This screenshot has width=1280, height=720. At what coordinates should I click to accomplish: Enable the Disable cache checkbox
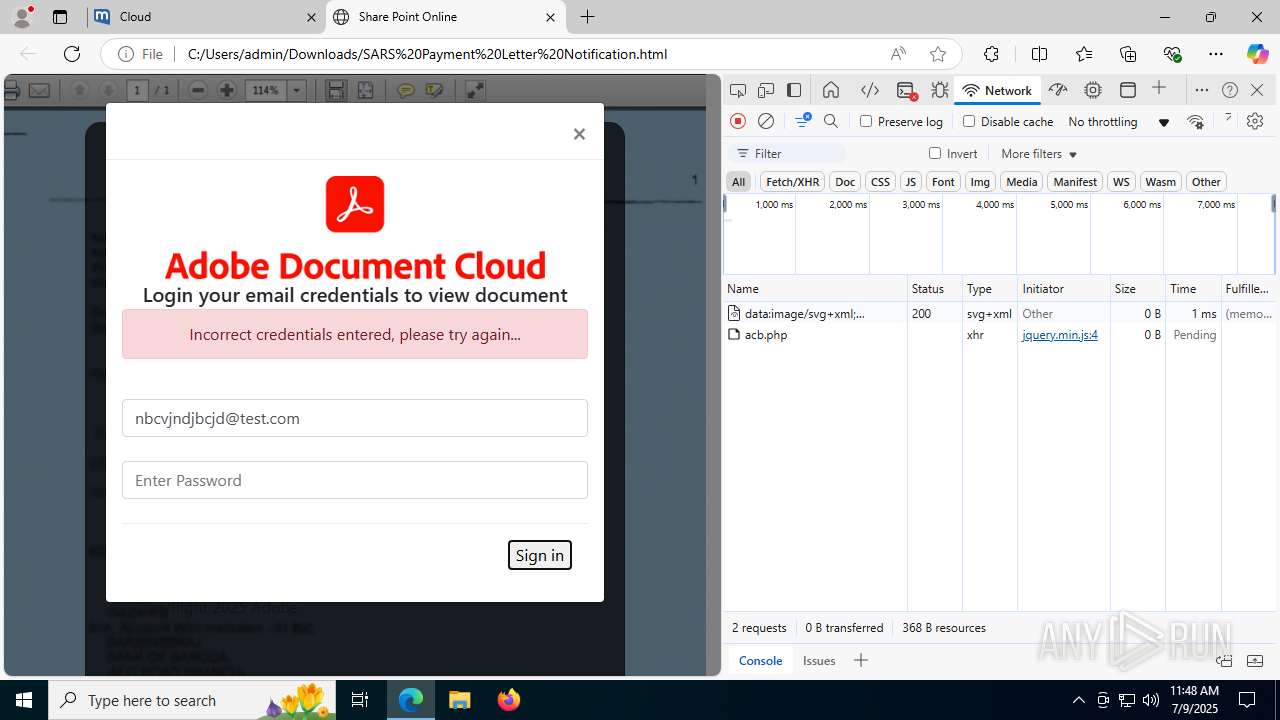coord(968,121)
